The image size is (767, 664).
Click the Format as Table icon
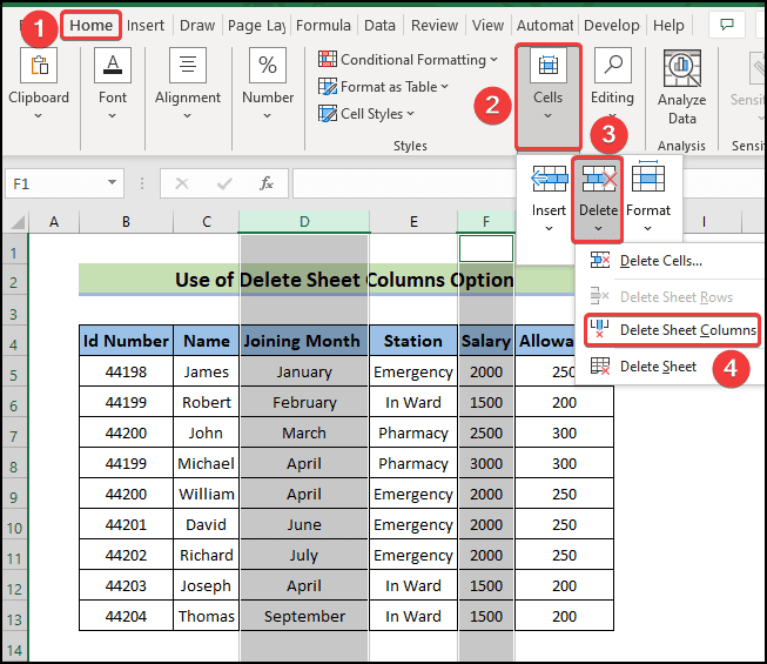[327, 87]
